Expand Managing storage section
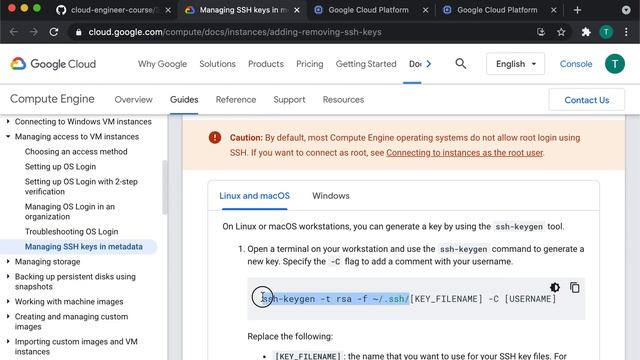The height and width of the screenshot is (360, 640). pyautogui.click(x=8, y=262)
